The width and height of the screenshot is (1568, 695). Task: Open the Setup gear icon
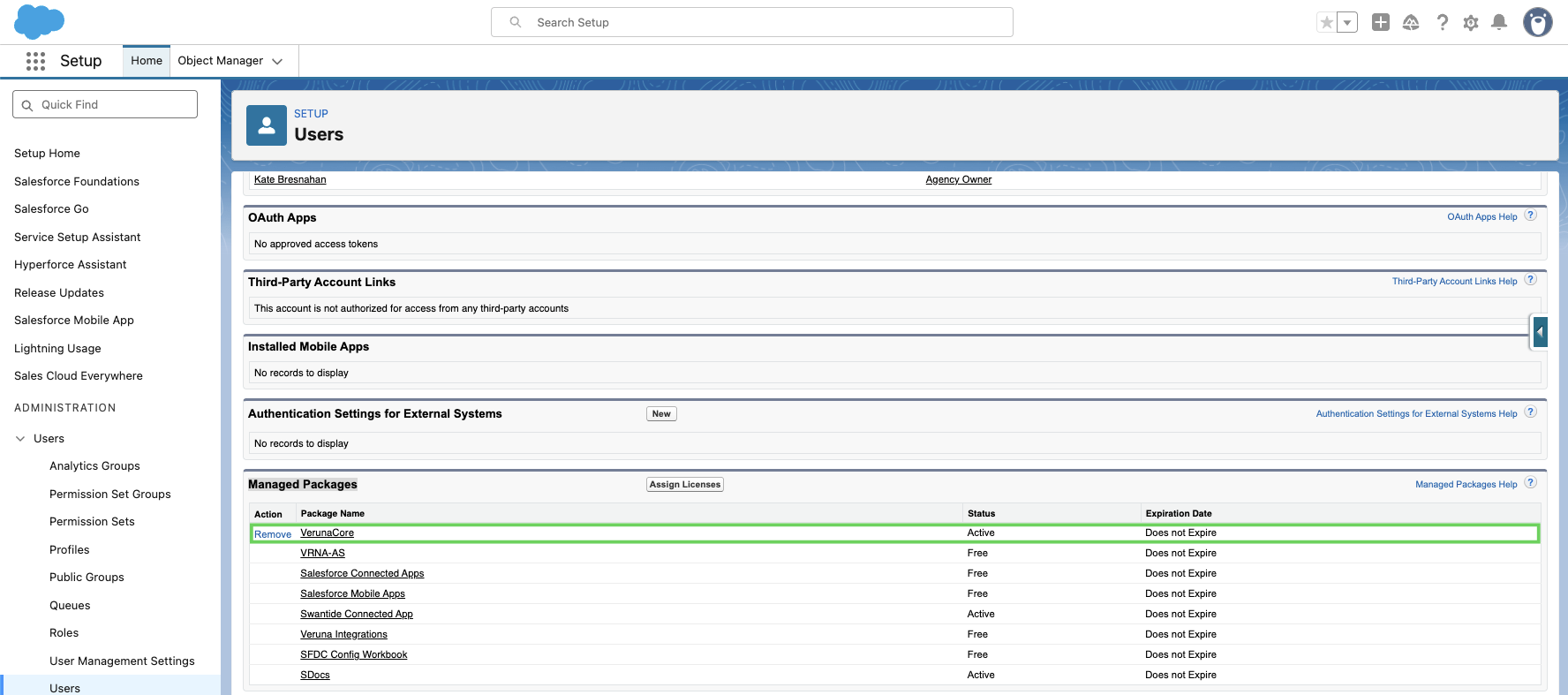[1471, 22]
